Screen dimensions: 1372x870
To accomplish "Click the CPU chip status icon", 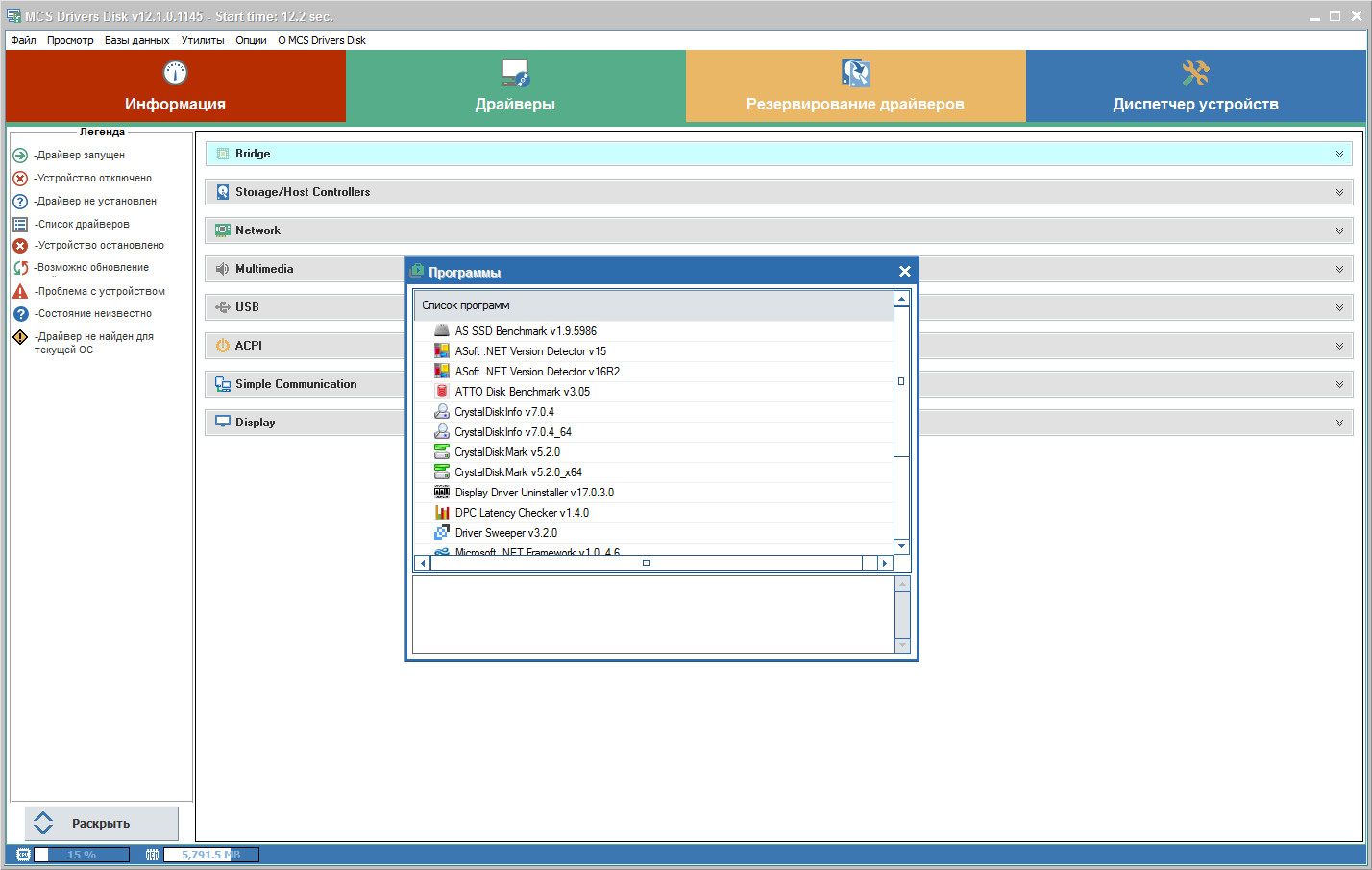I will 23,855.
